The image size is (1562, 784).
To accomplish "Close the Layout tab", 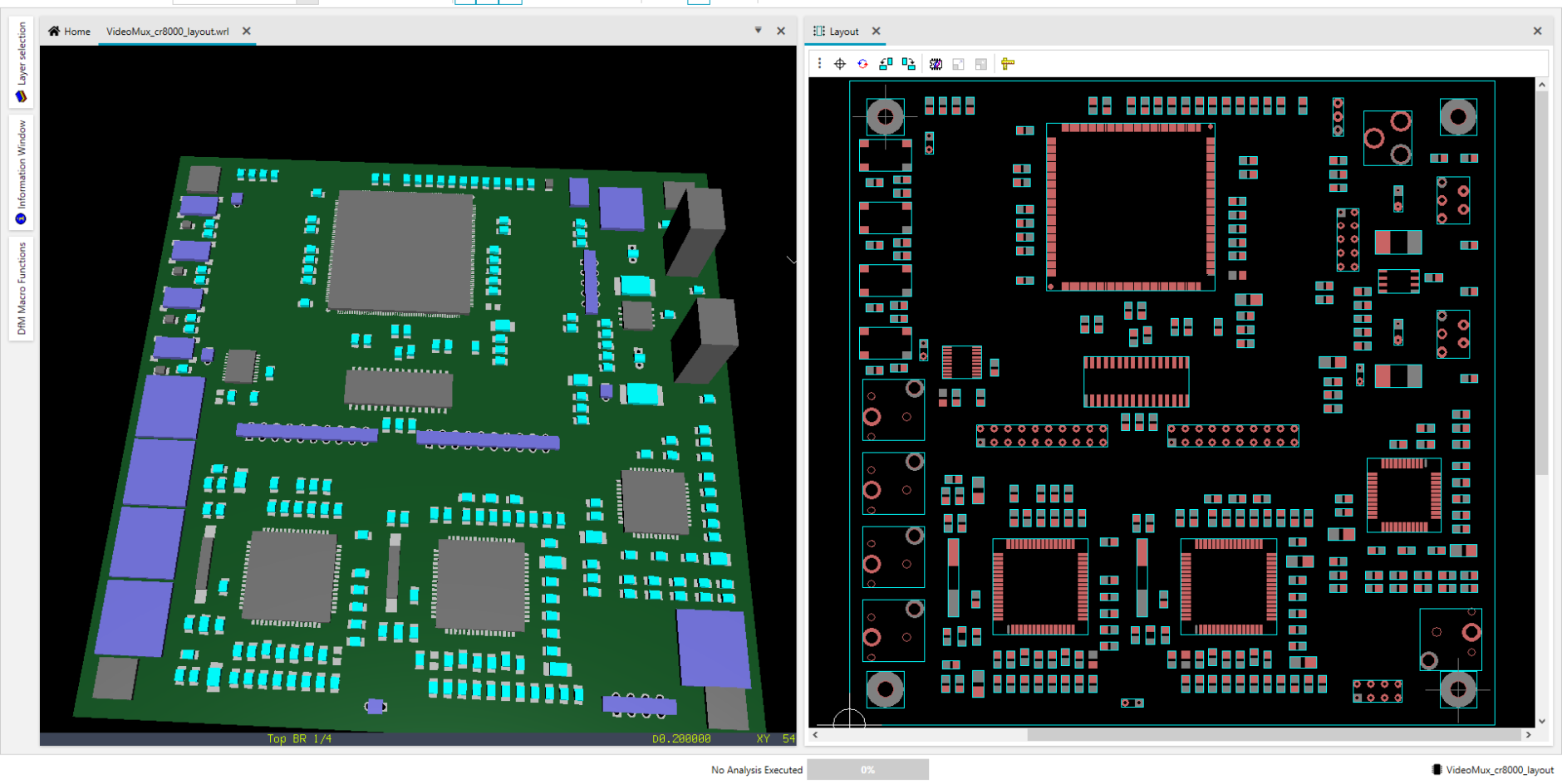I will point(876,31).
